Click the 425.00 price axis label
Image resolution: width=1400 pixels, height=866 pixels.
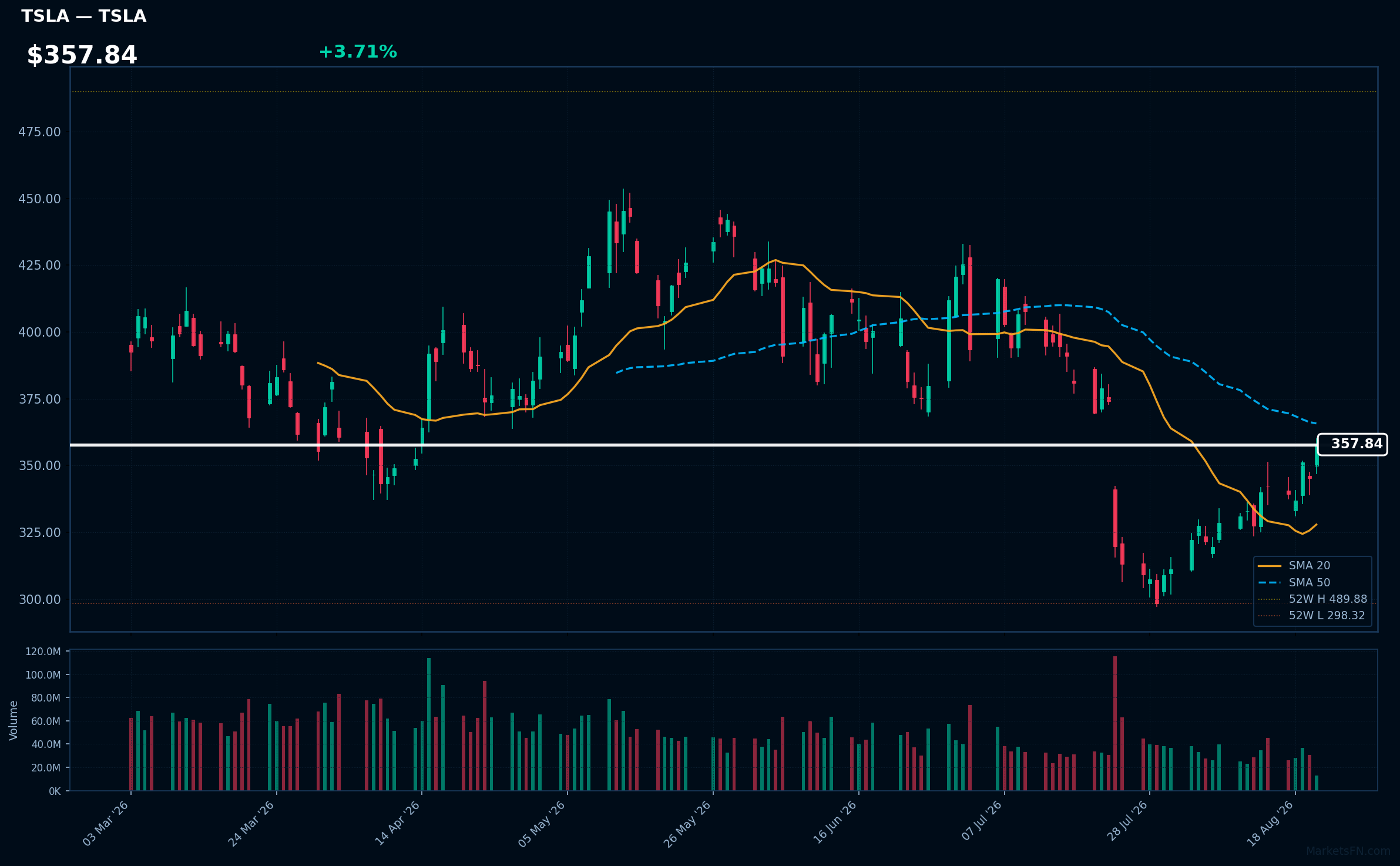point(39,266)
